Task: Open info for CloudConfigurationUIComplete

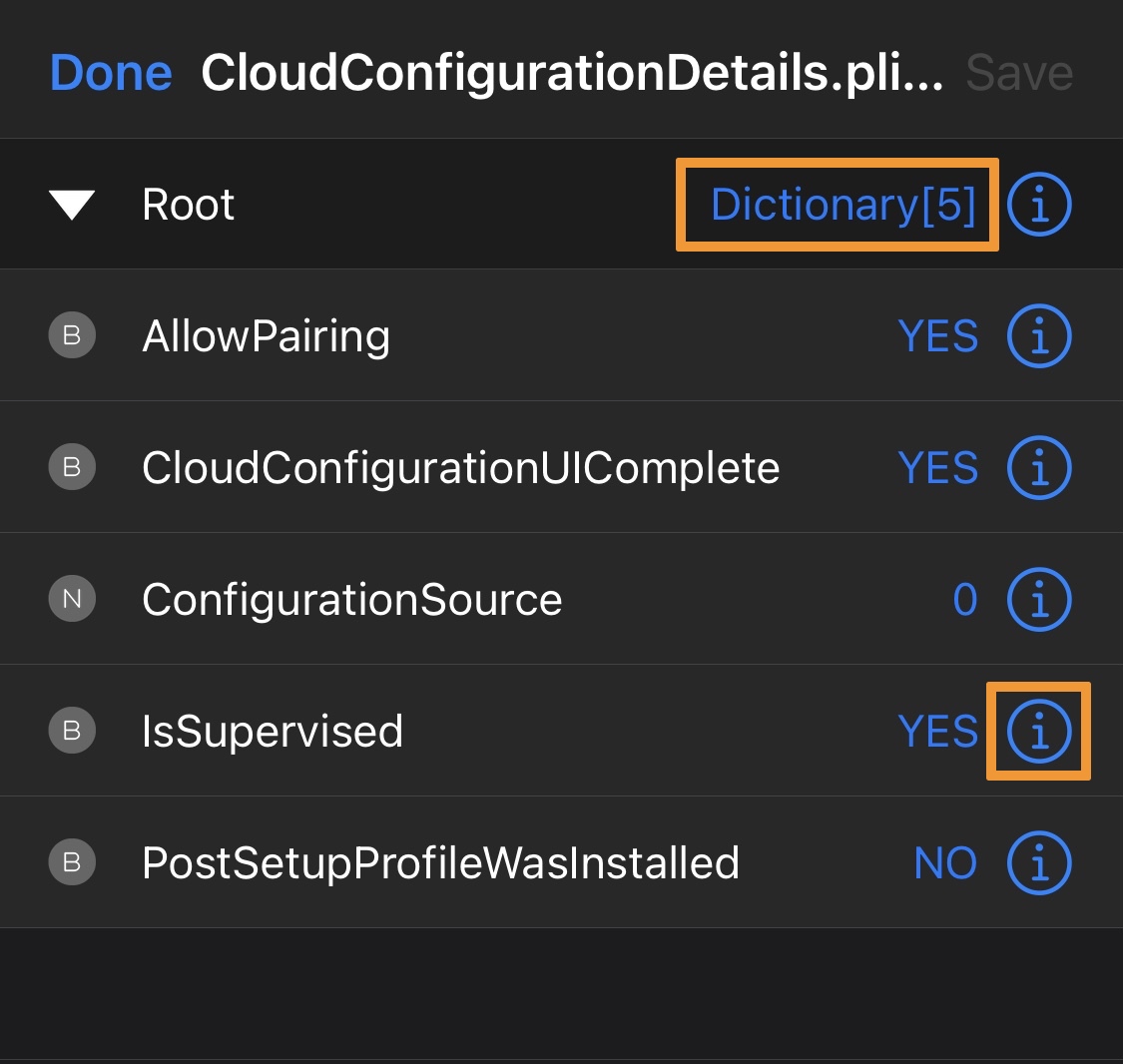Action: point(1039,467)
